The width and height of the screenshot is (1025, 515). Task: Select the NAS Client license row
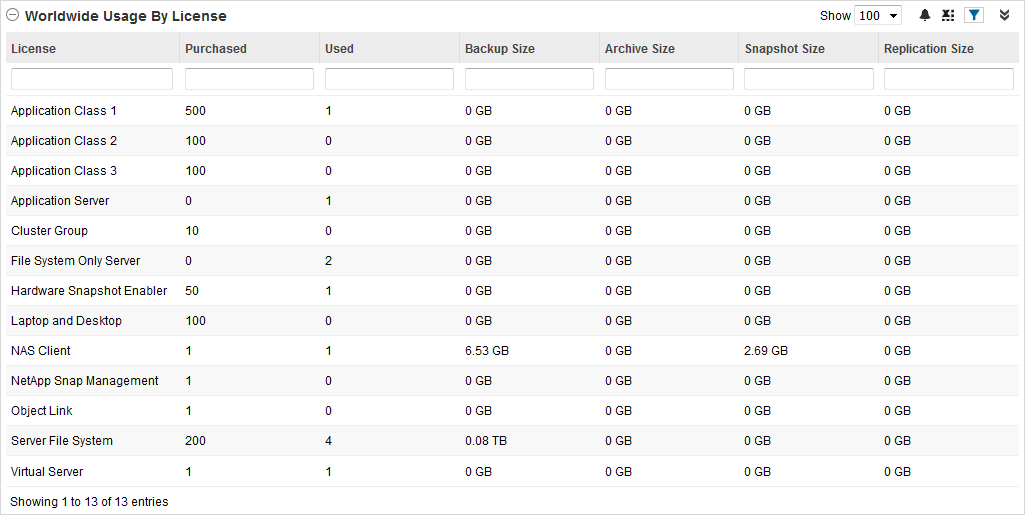coord(41,351)
